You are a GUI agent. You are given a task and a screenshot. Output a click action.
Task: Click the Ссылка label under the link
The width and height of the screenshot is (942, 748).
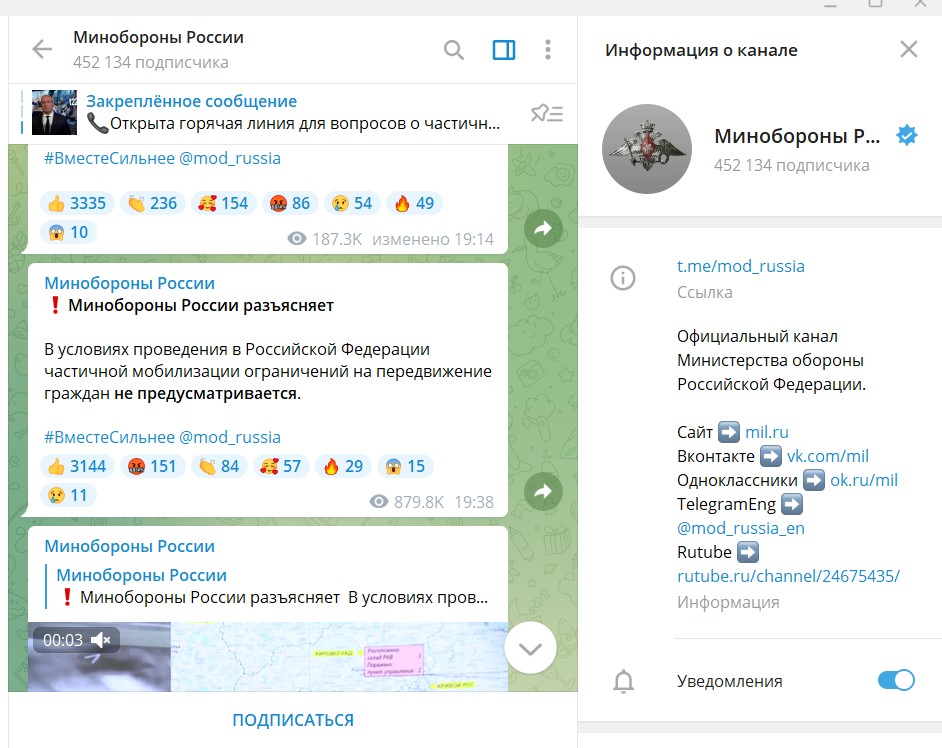pos(705,293)
